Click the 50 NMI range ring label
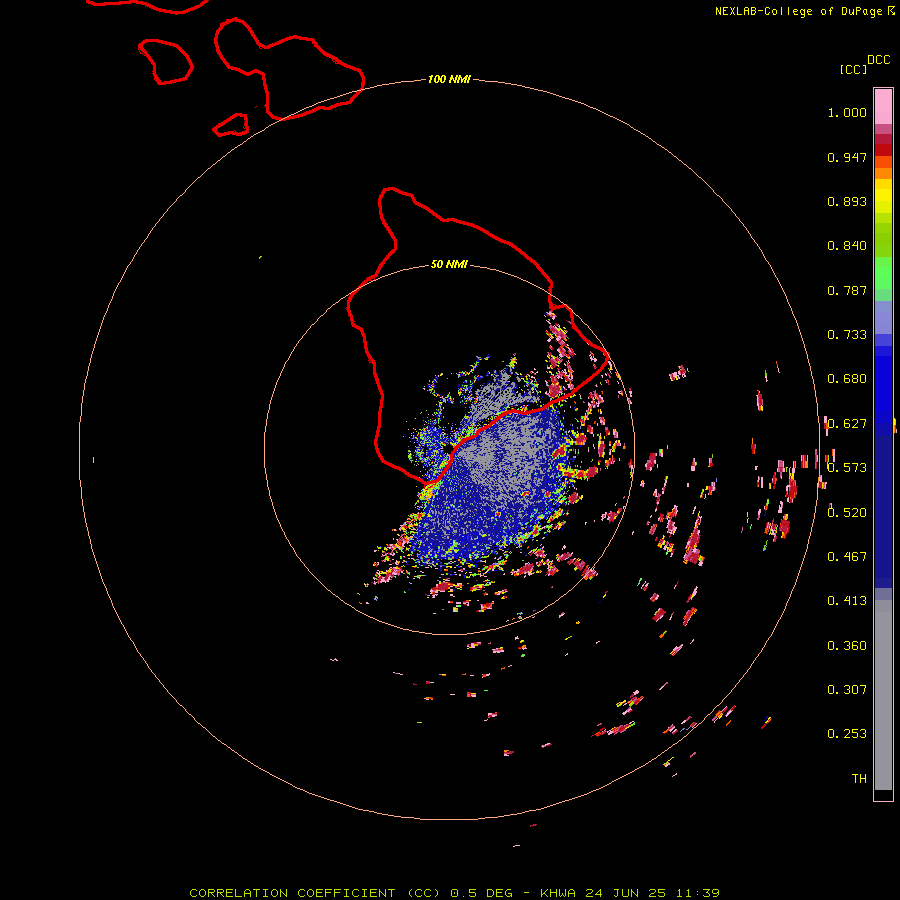Screen dimensions: 900x900 (449, 264)
